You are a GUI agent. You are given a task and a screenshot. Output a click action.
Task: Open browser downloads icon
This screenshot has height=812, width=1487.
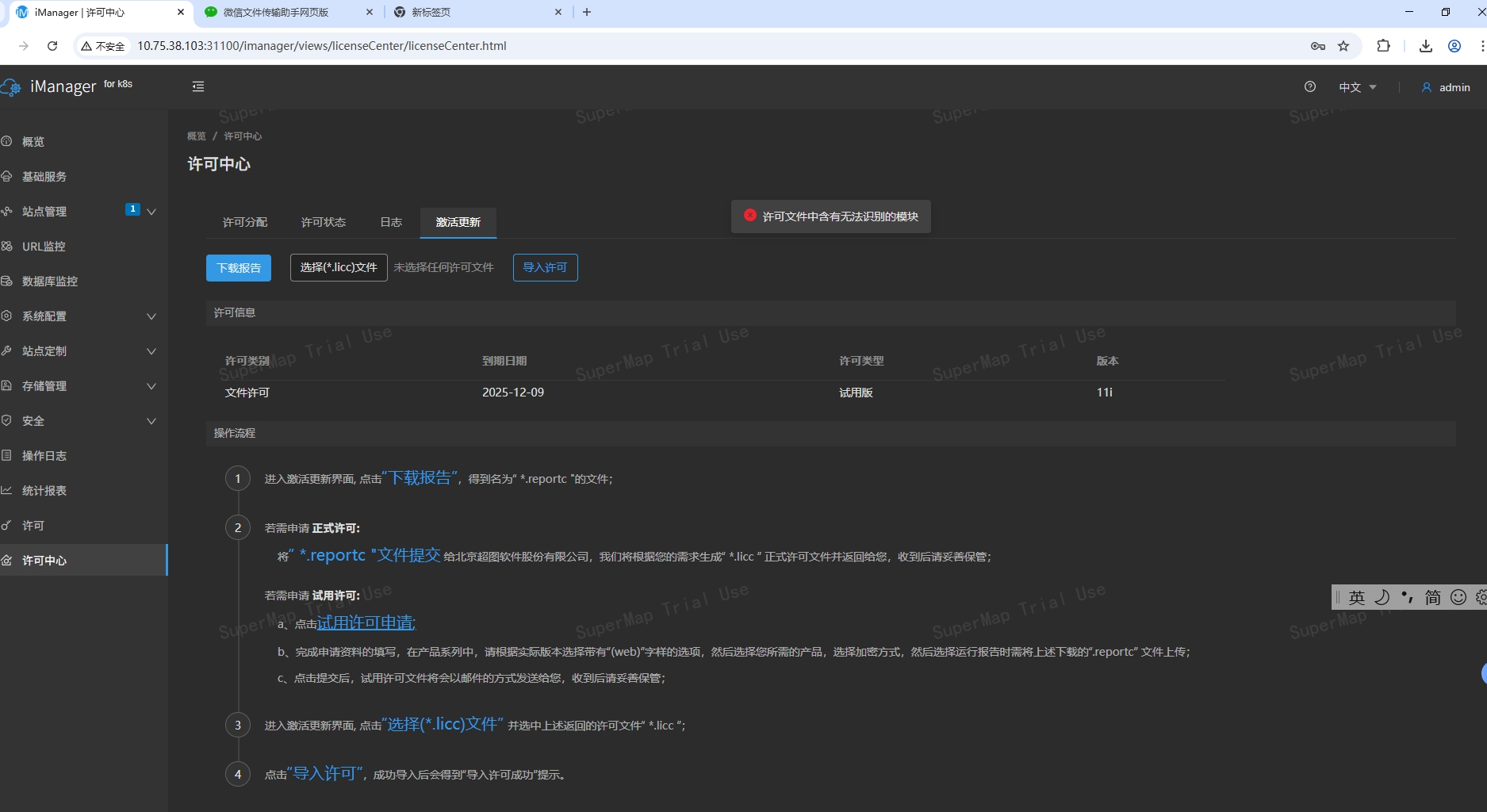pyautogui.click(x=1426, y=46)
